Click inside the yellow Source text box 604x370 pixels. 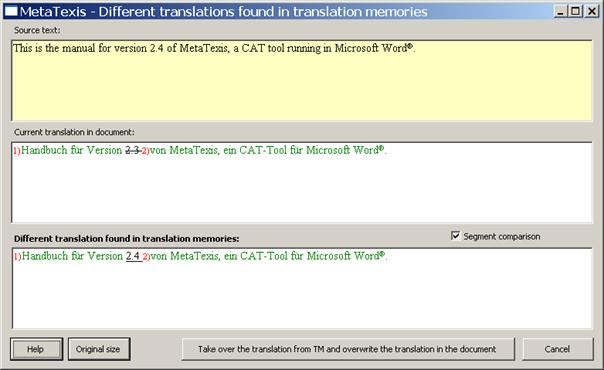pyautogui.click(x=302, y=80)
